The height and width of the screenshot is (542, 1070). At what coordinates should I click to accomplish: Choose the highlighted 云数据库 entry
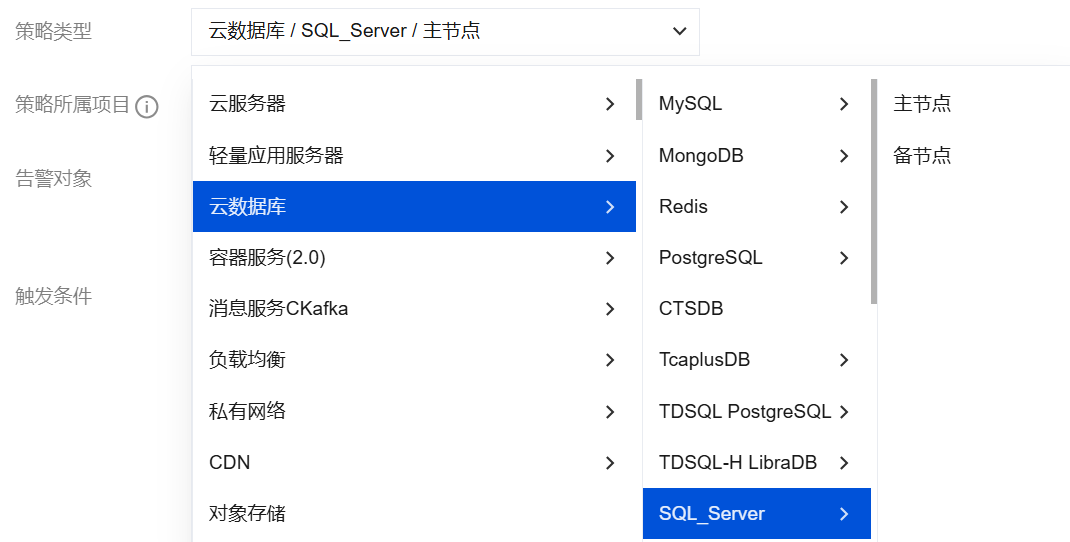[414, 206]
